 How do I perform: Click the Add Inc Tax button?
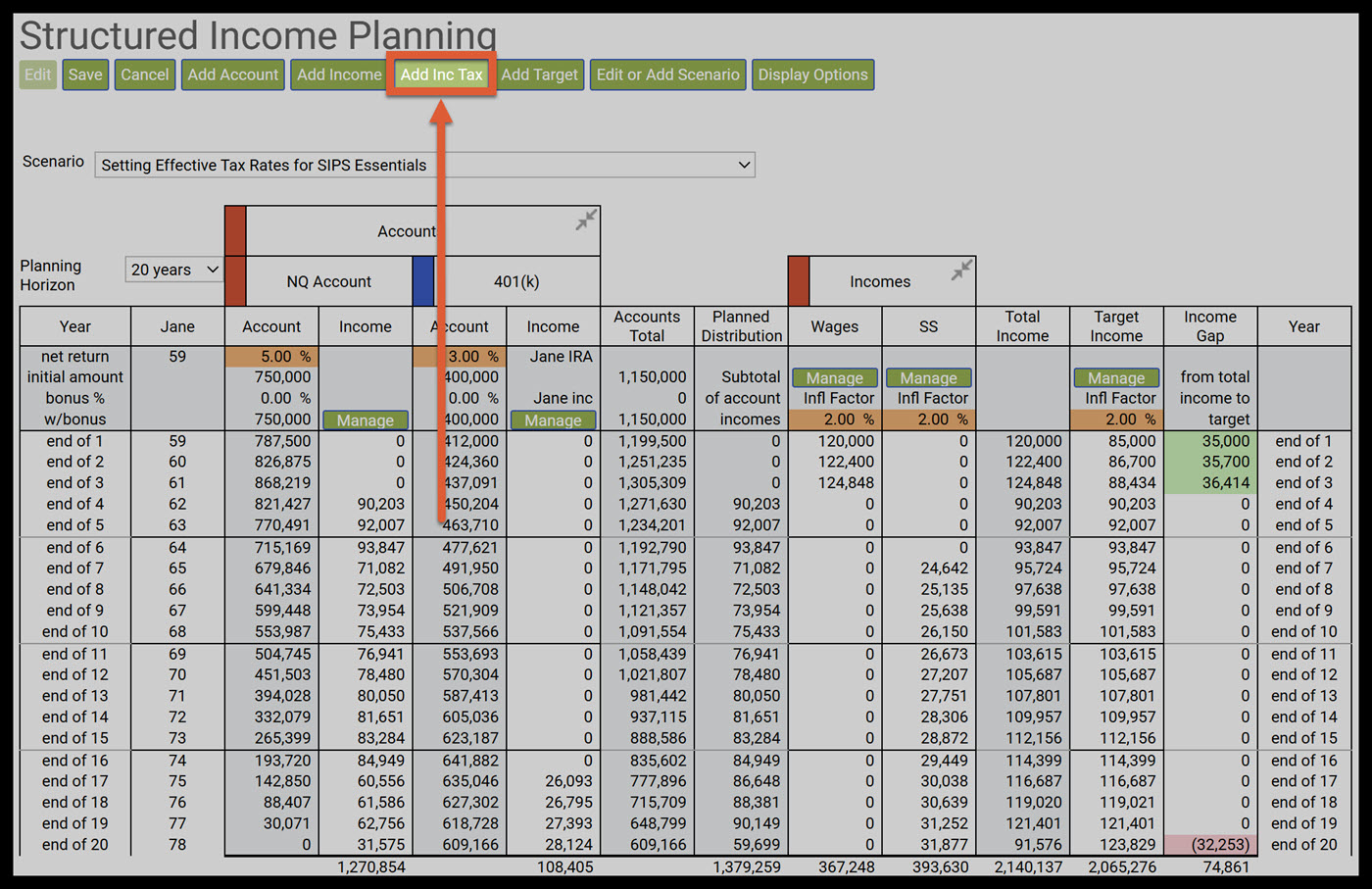coord(442,74)
